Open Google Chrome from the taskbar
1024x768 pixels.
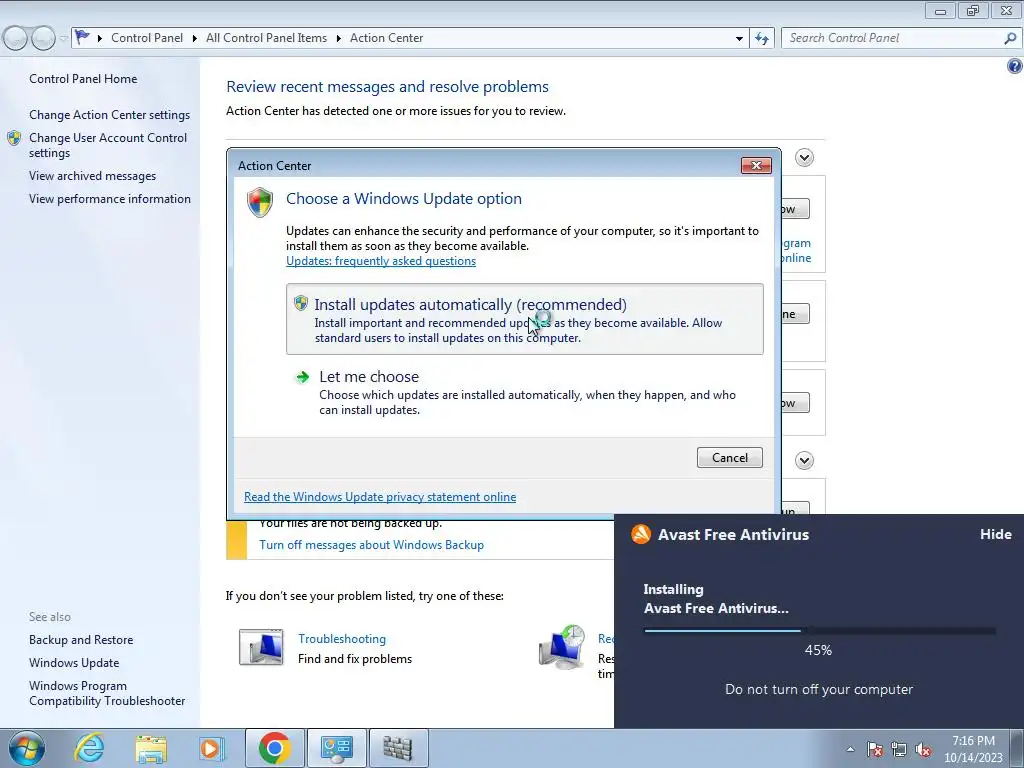274,748
